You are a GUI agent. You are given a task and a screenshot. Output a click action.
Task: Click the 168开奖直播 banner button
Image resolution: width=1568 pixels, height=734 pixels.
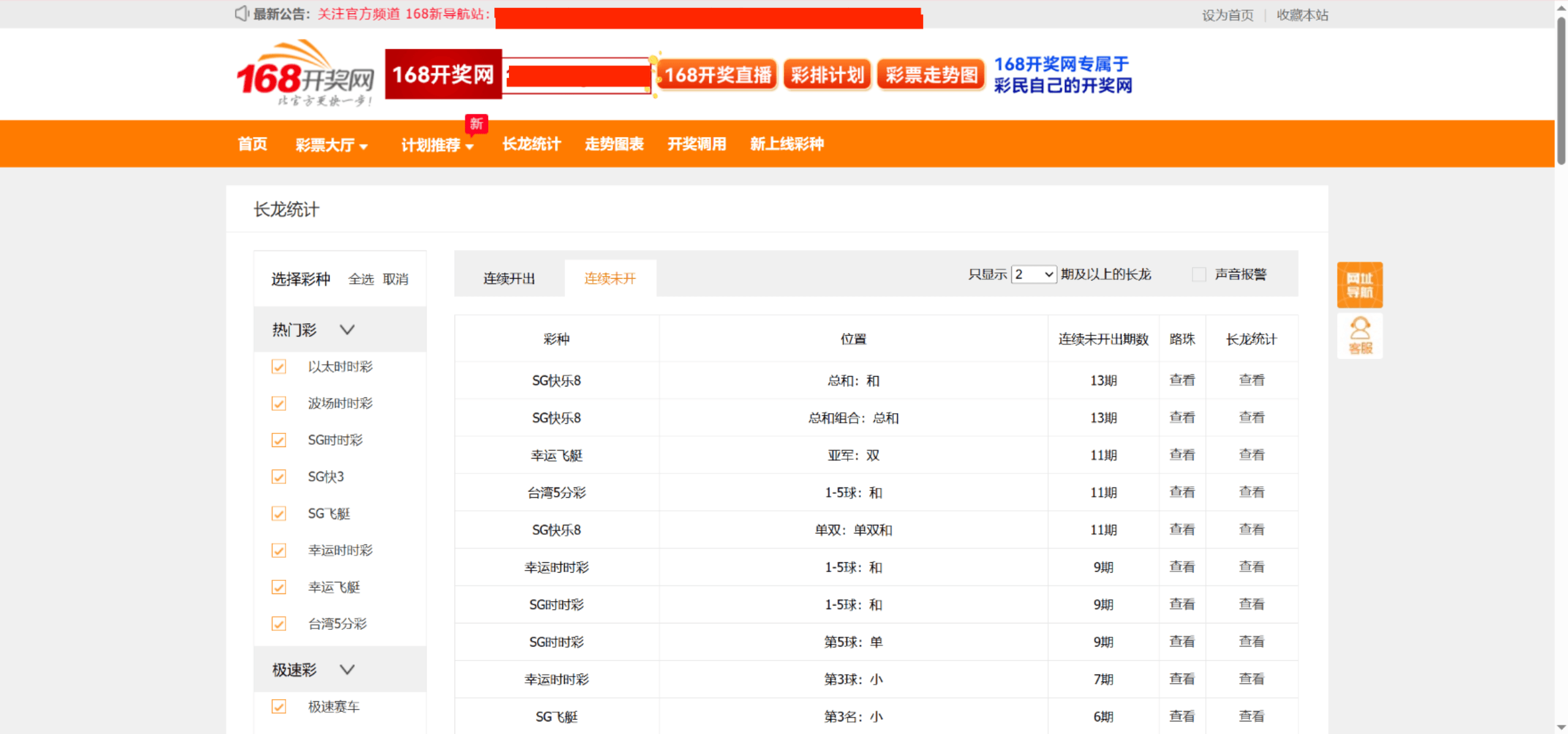point(717,75)
